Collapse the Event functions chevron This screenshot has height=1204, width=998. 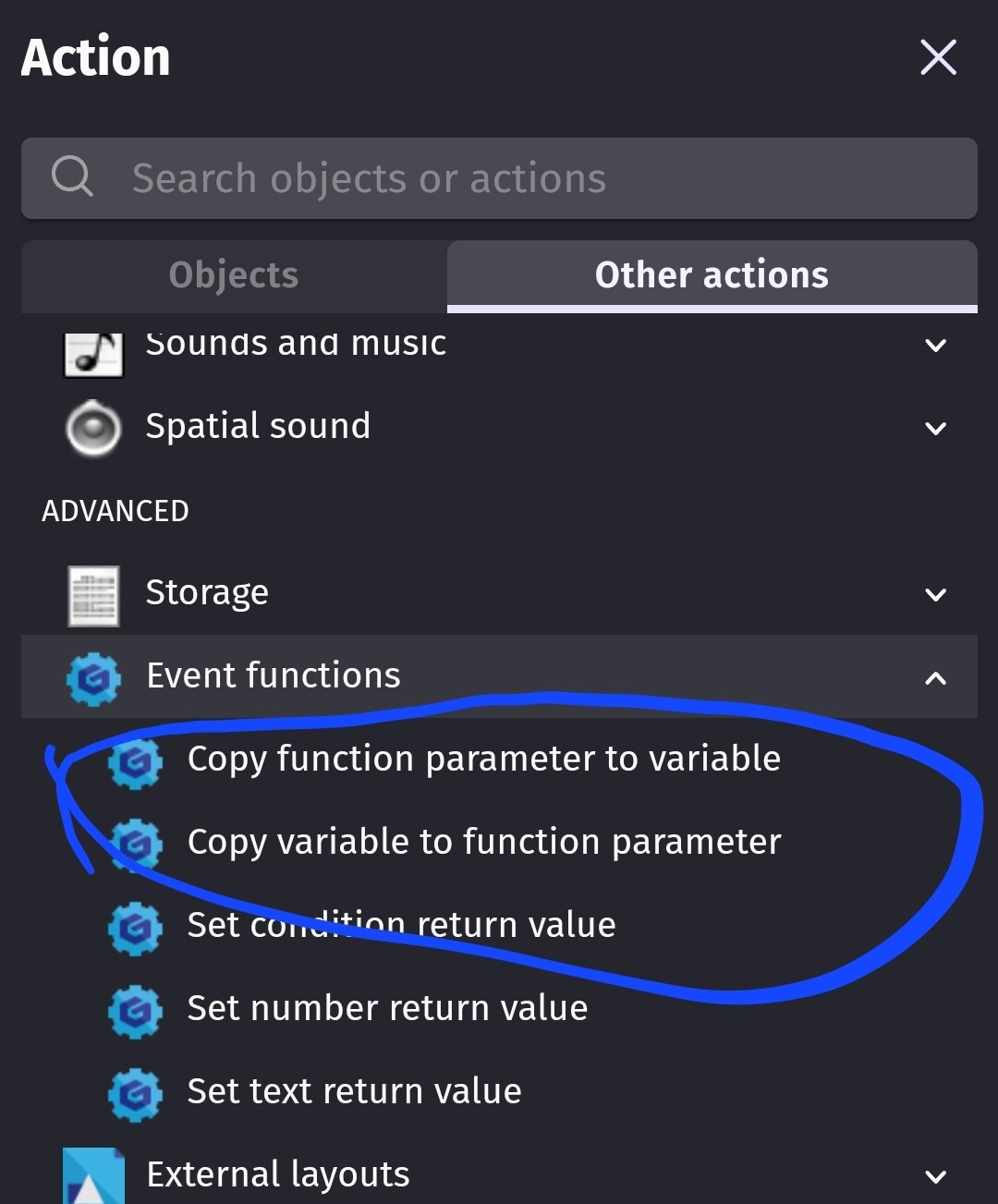pyautogui.click(x=935, y=678)
